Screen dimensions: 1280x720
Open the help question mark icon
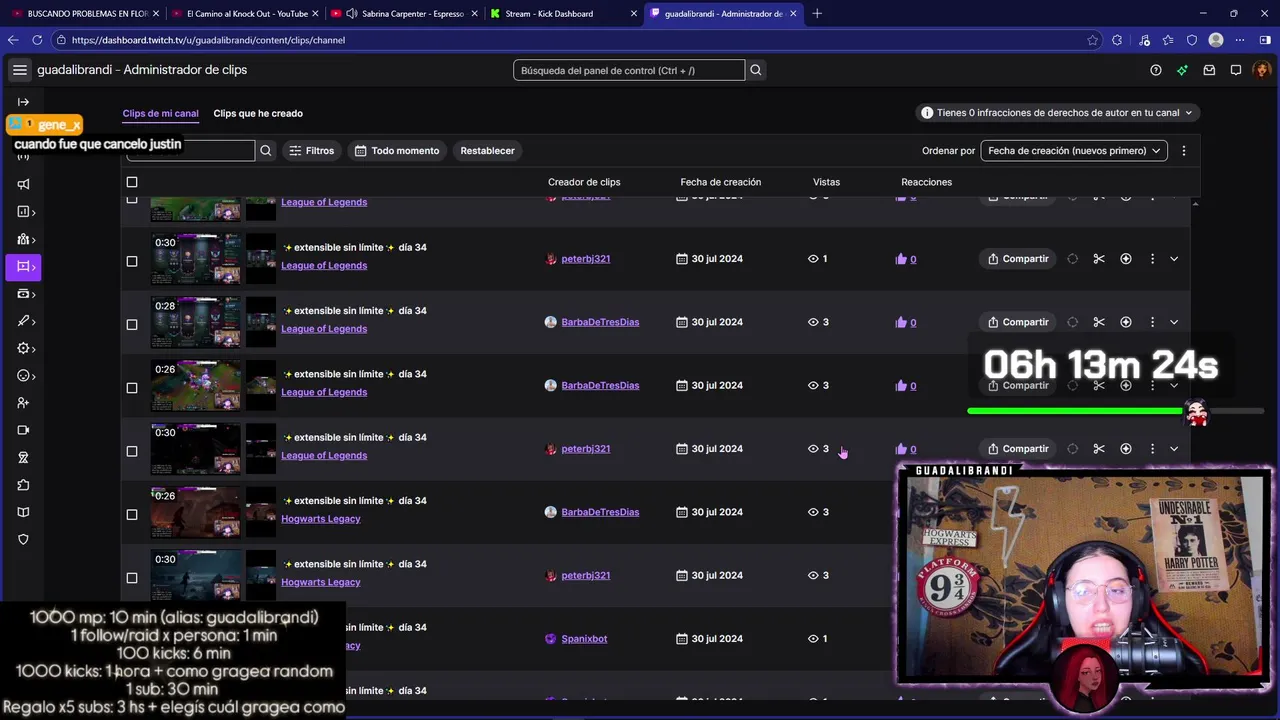1156,70
